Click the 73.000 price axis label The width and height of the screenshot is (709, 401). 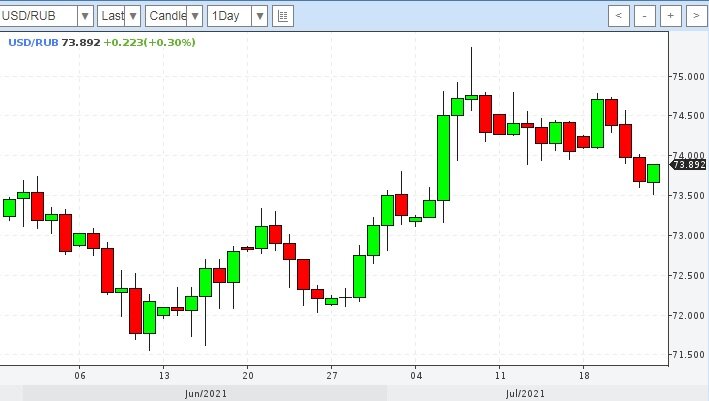pos(688,236)
